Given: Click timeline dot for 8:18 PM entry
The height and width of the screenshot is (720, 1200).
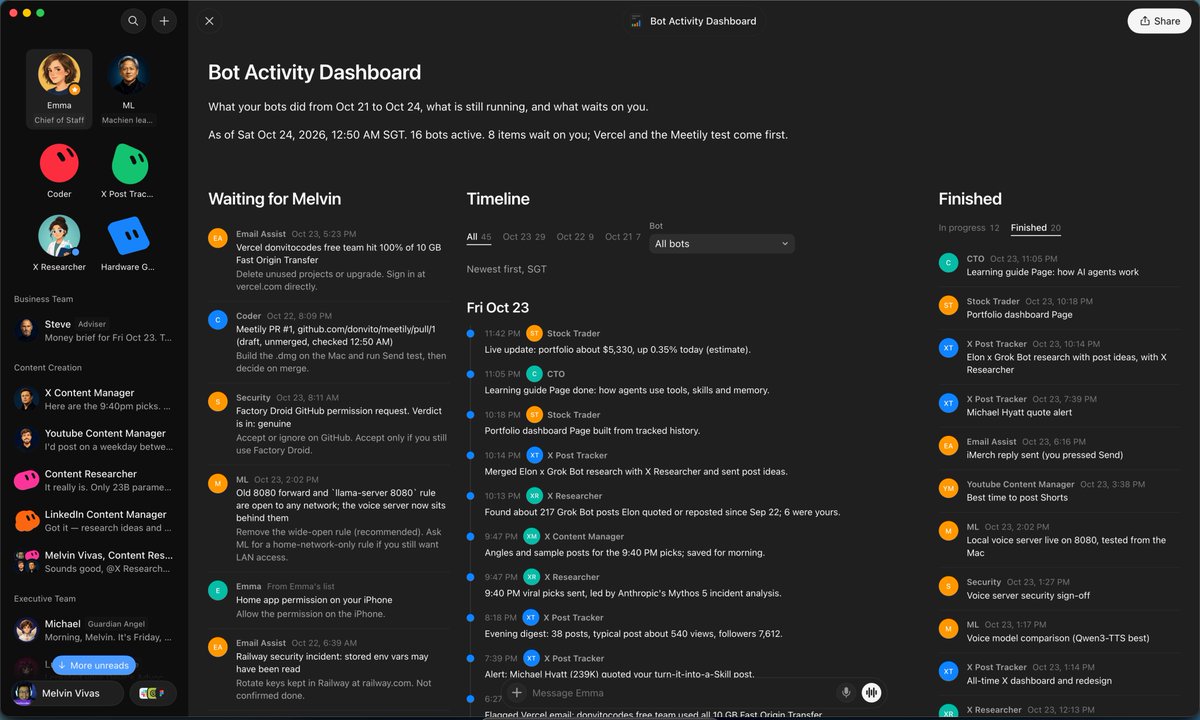Looking at the screenshot, I should point(470,617).
